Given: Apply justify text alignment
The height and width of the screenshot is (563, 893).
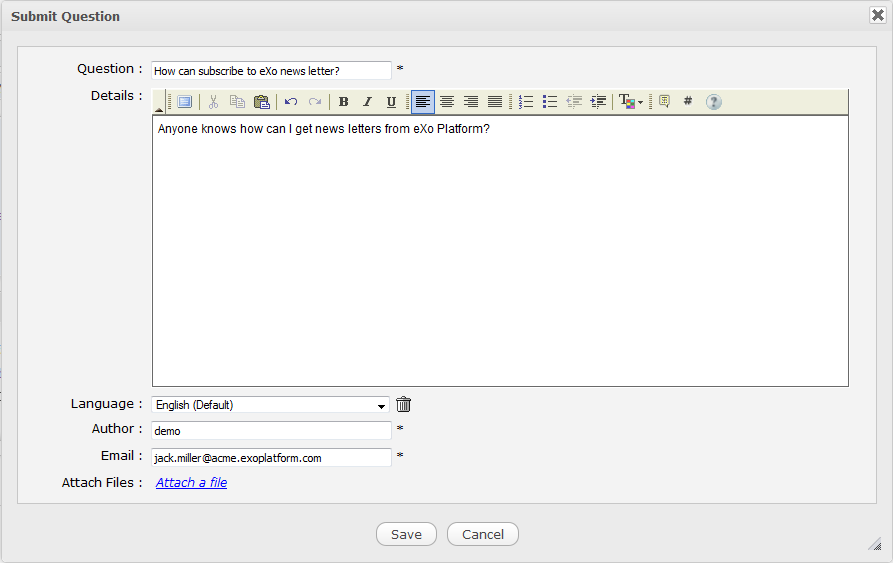Looking at the screenshot, I should pos(495,102).
